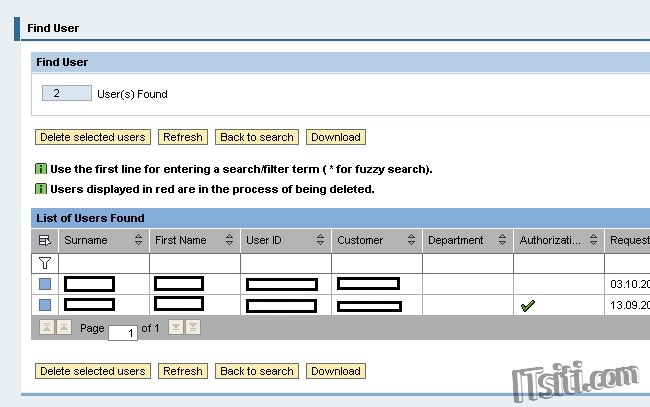Image resolution: width=650 pixels, height=407 pixels.
Task: Sort by Surname column arrows
Action: point(138,241)
